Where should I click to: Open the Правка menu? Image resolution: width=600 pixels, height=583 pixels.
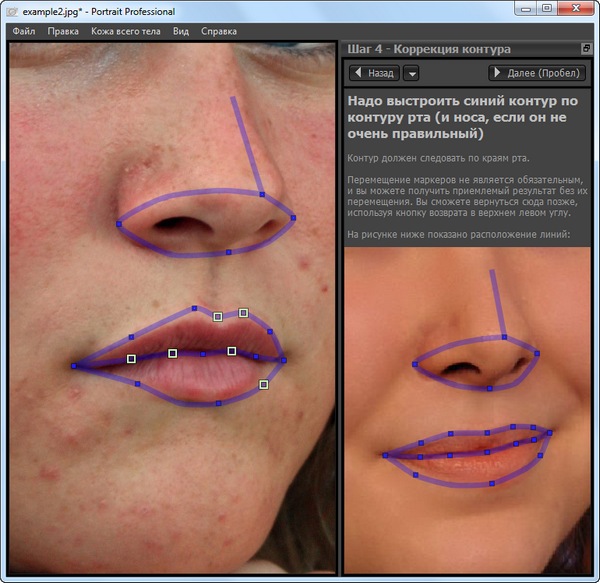pos(63,31)
